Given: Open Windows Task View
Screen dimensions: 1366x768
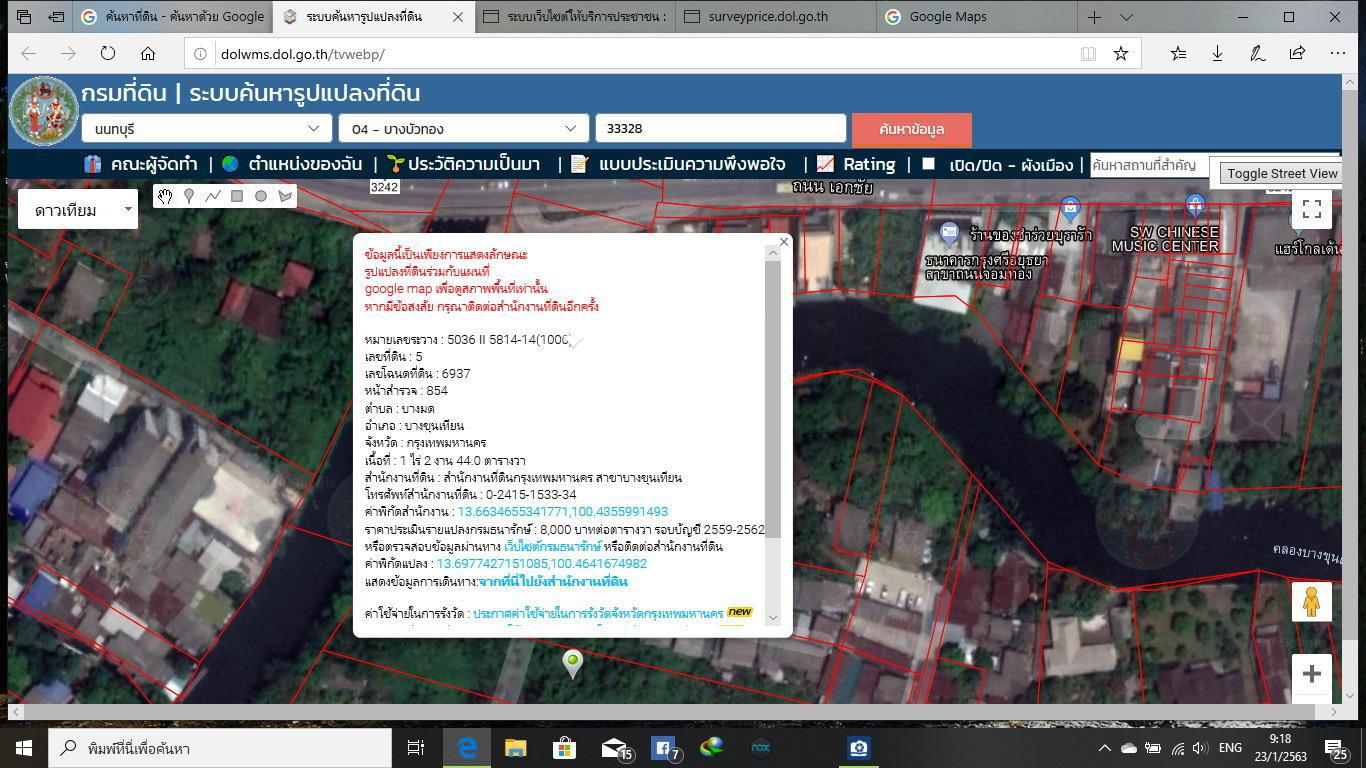Looking at the screenshot, I should 416,747.
